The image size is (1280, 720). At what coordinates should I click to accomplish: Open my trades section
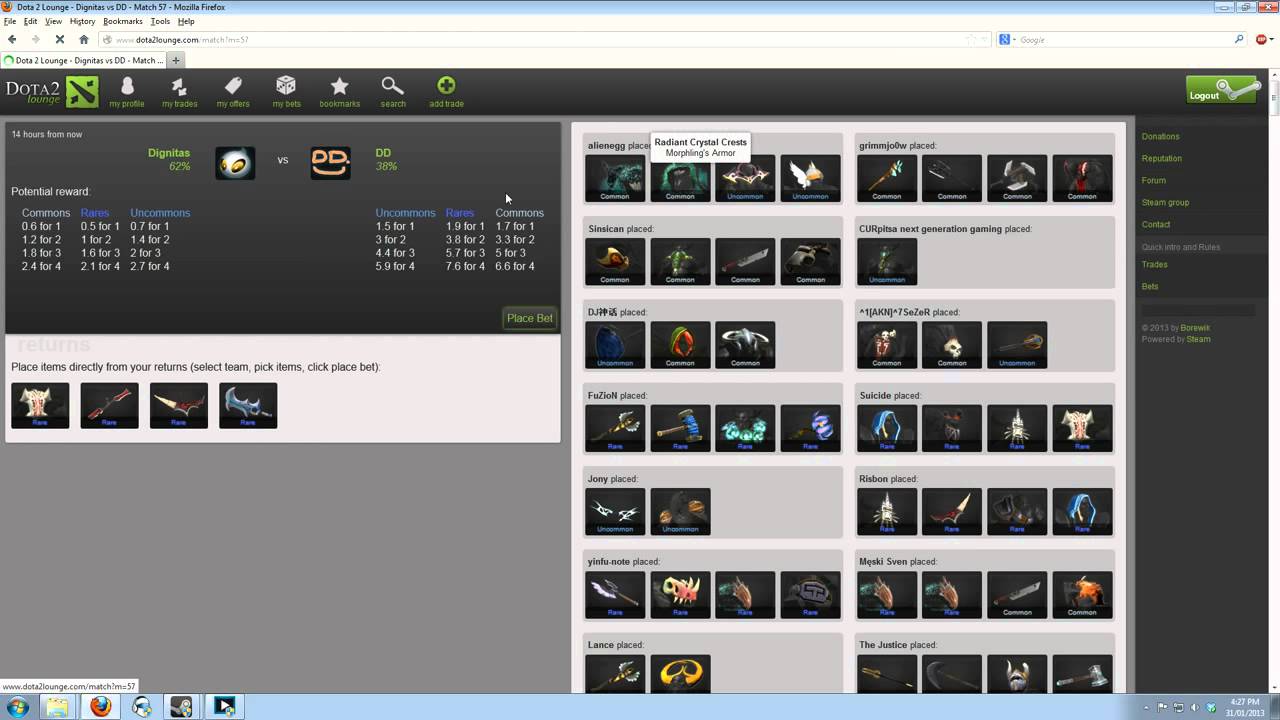point(180,92)
